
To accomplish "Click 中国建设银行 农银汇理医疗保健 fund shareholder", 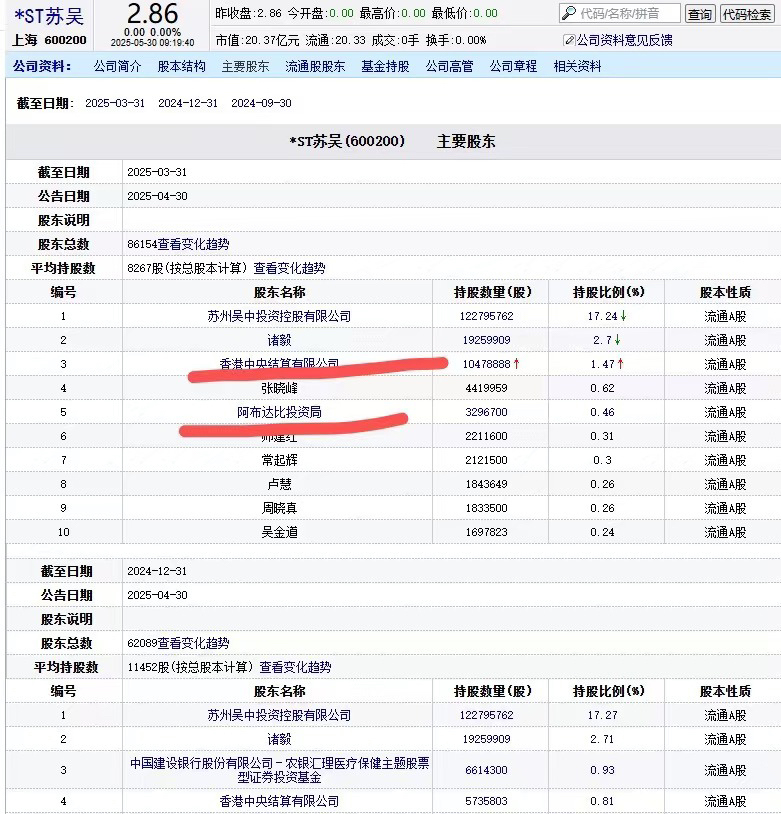I will 279,770.
